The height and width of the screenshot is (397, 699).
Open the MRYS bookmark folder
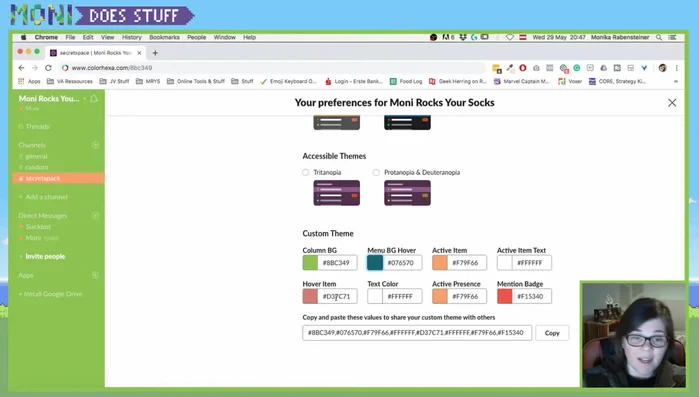(148, 81)
